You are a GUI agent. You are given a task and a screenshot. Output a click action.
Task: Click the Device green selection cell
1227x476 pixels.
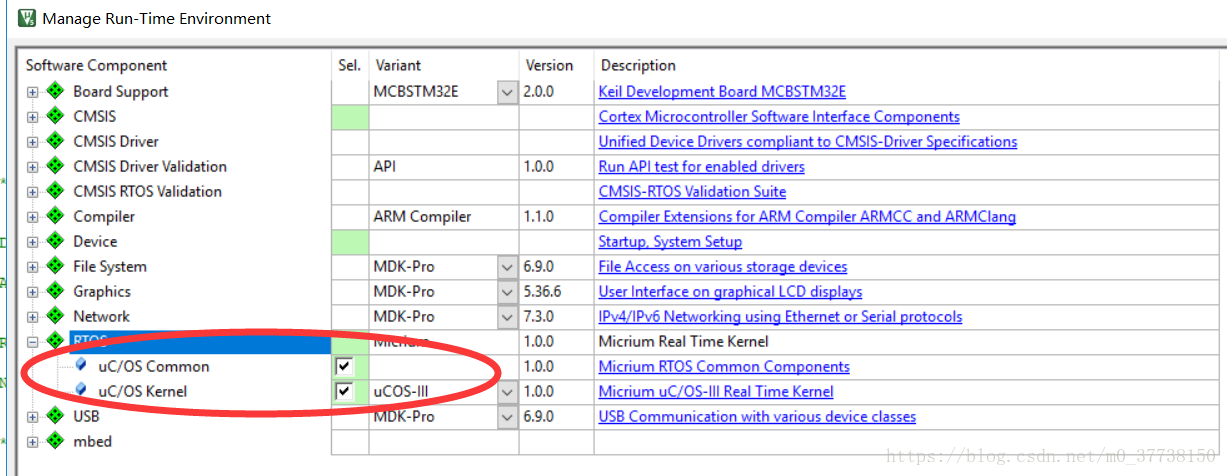[x=350, y=242]
